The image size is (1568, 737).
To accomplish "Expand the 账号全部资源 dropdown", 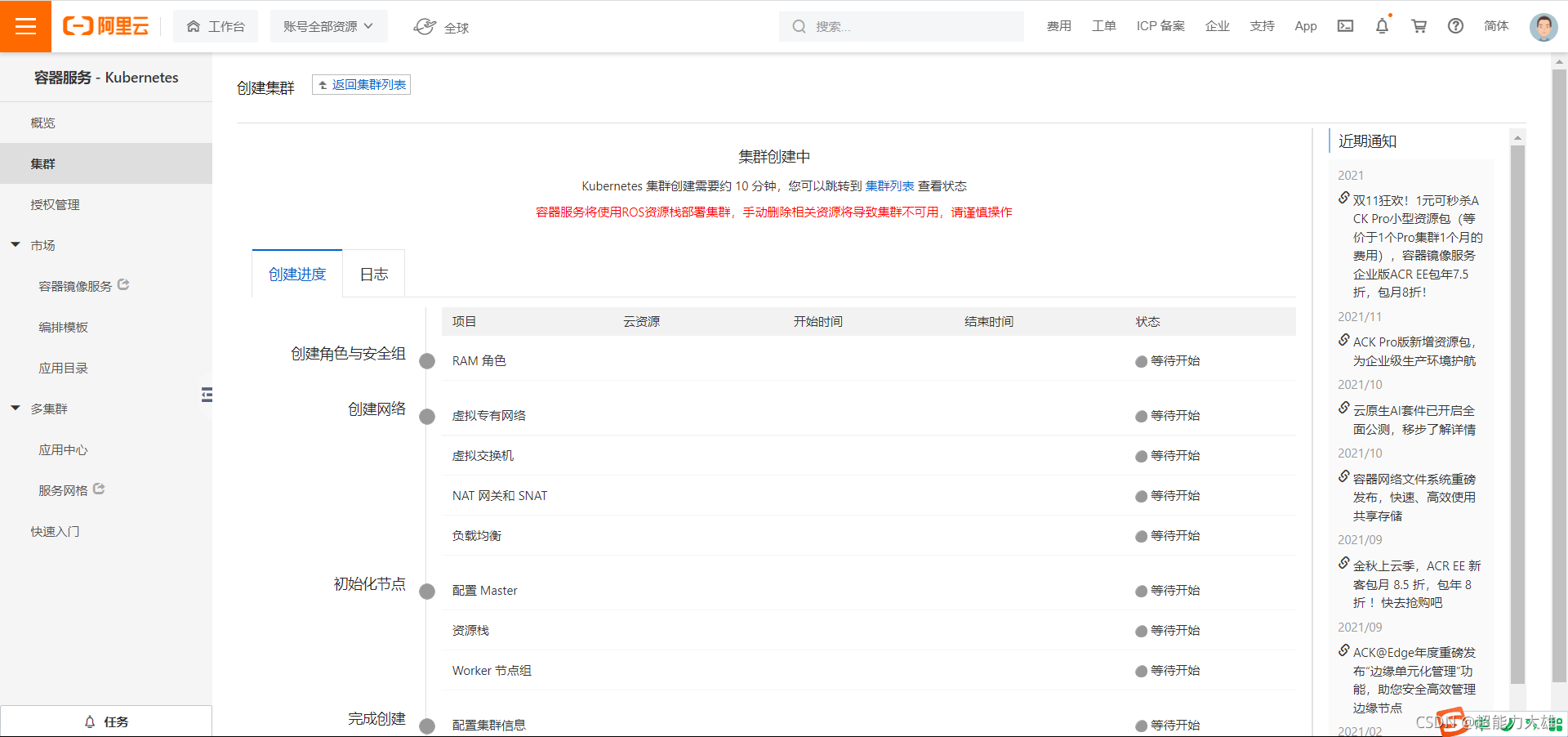I will (328, 26).
